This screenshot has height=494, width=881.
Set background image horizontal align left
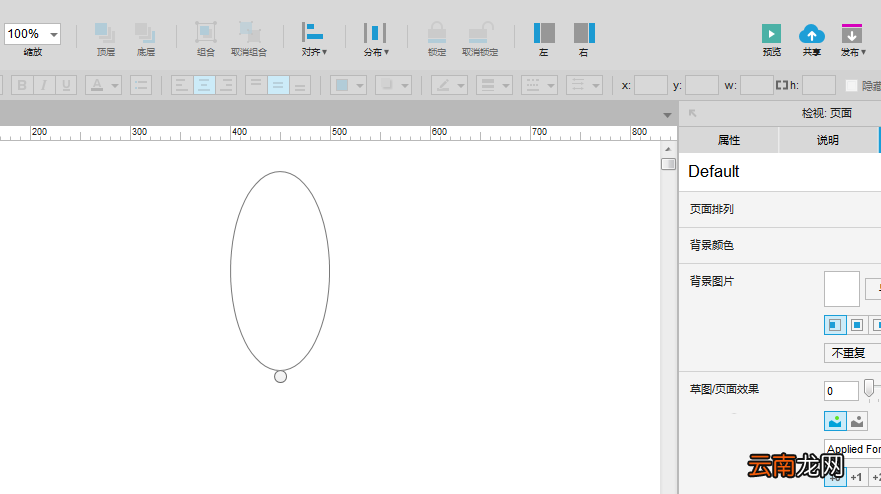pos(835,325)
